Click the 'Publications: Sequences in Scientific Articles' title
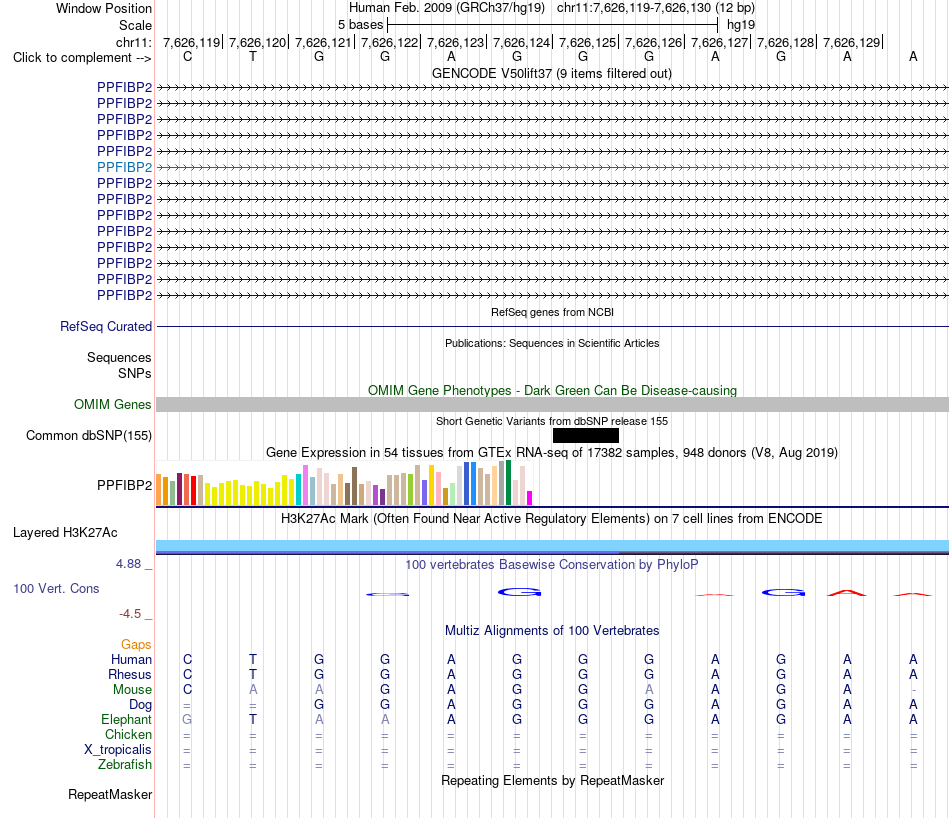This screenshot has height=818, width=950. tap(552, 343)
